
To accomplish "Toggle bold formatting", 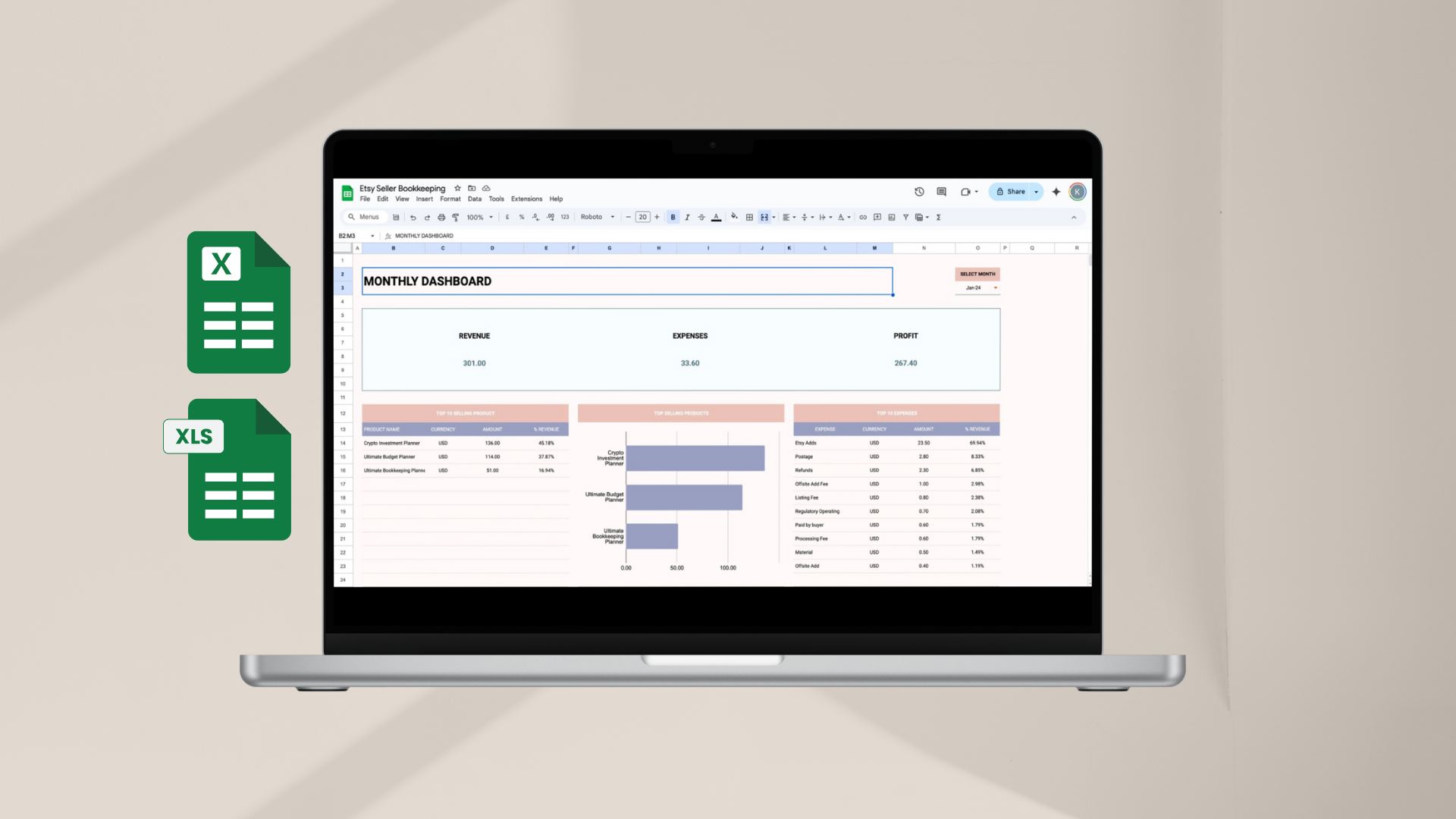I will [x=673, y=218].
